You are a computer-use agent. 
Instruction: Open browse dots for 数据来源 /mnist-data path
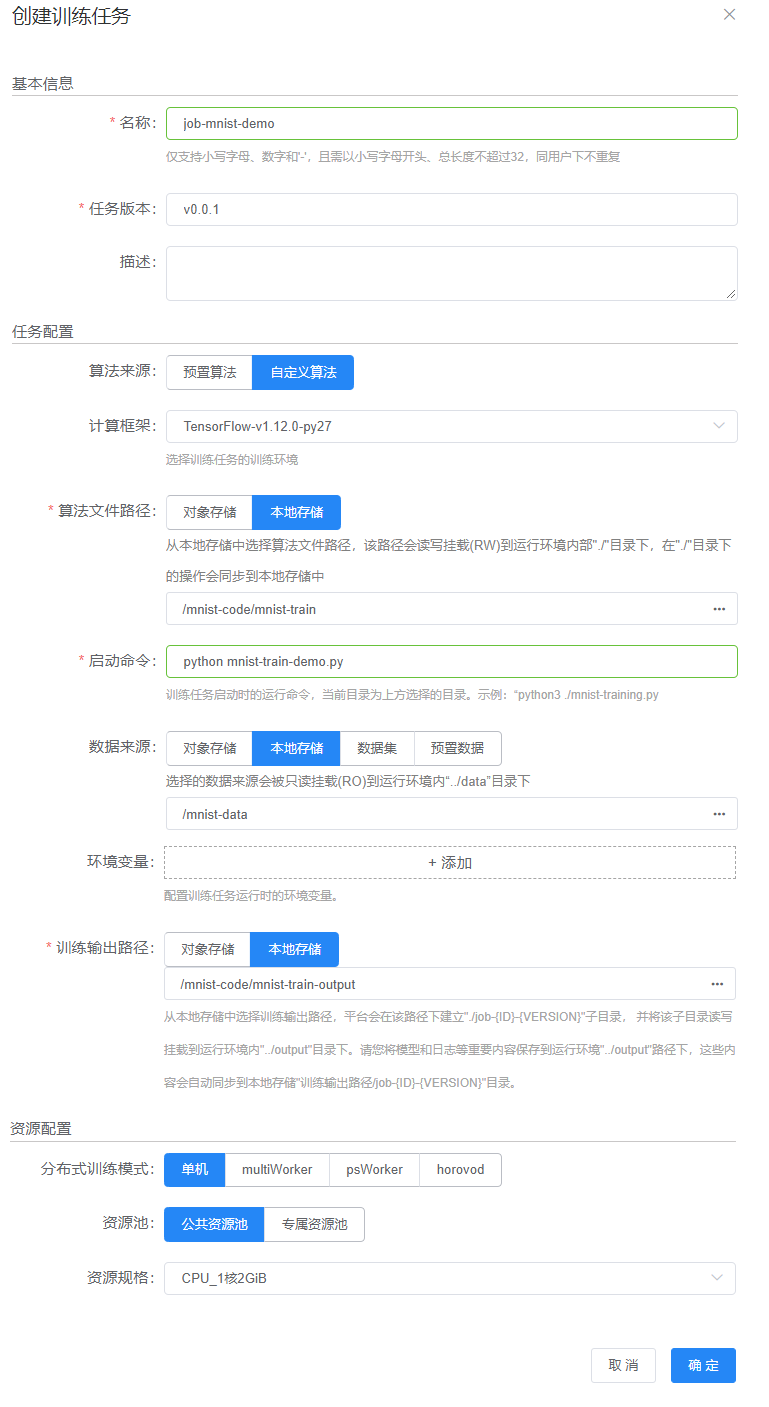[x=718, y=814]
